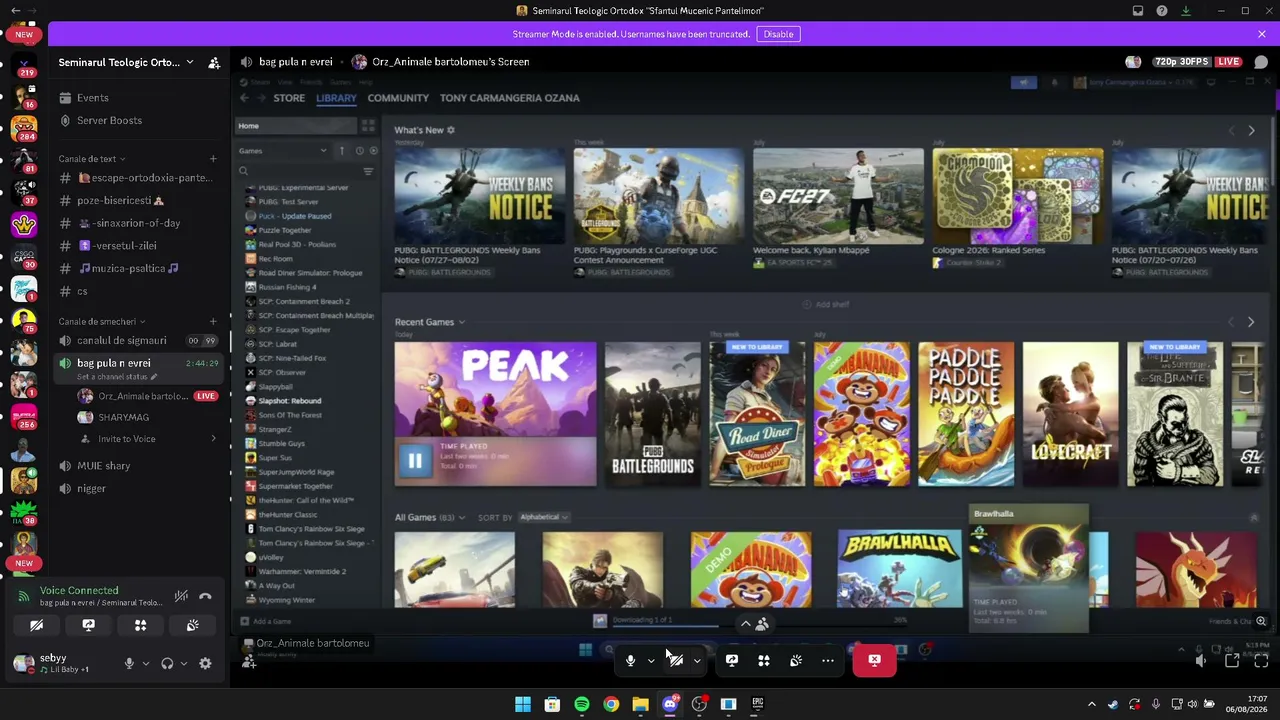Screen dimensions: 1280x720
Task: Dismiss the Streamer Mode banner
Action: [1261, 34]
